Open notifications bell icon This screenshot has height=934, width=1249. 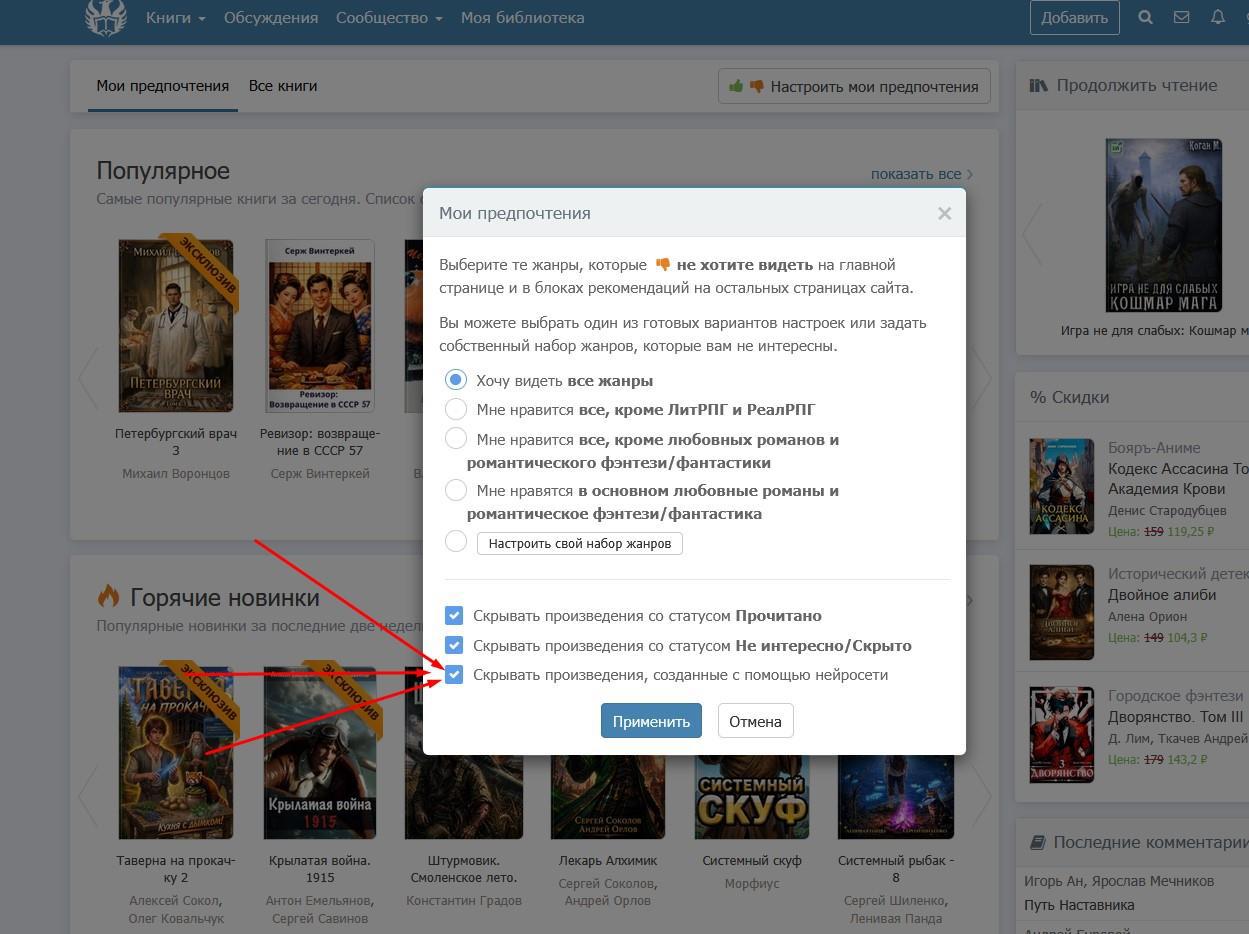[x=1218, y=17]
